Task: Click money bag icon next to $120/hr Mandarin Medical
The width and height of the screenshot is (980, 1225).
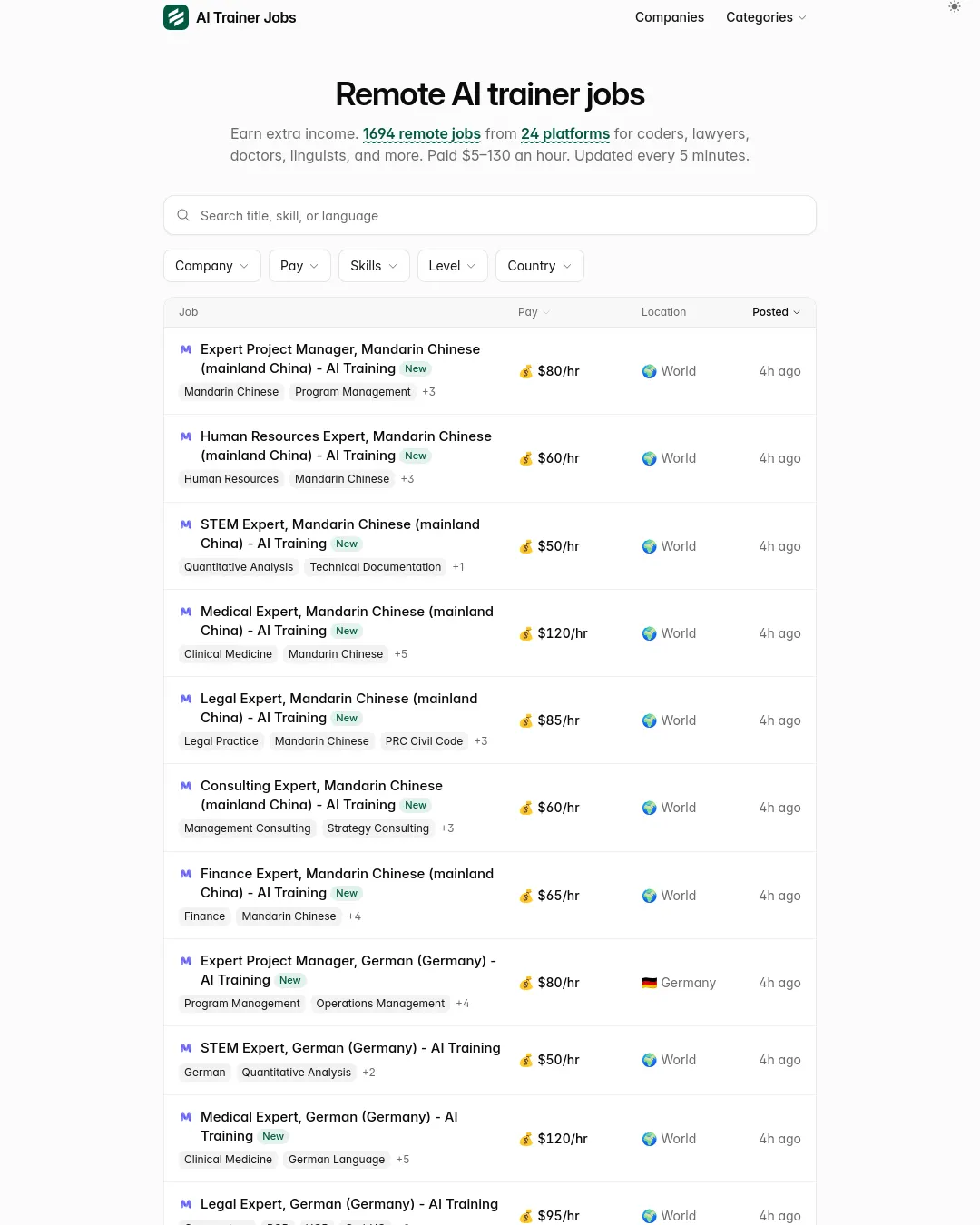Action: click(526, 633)
